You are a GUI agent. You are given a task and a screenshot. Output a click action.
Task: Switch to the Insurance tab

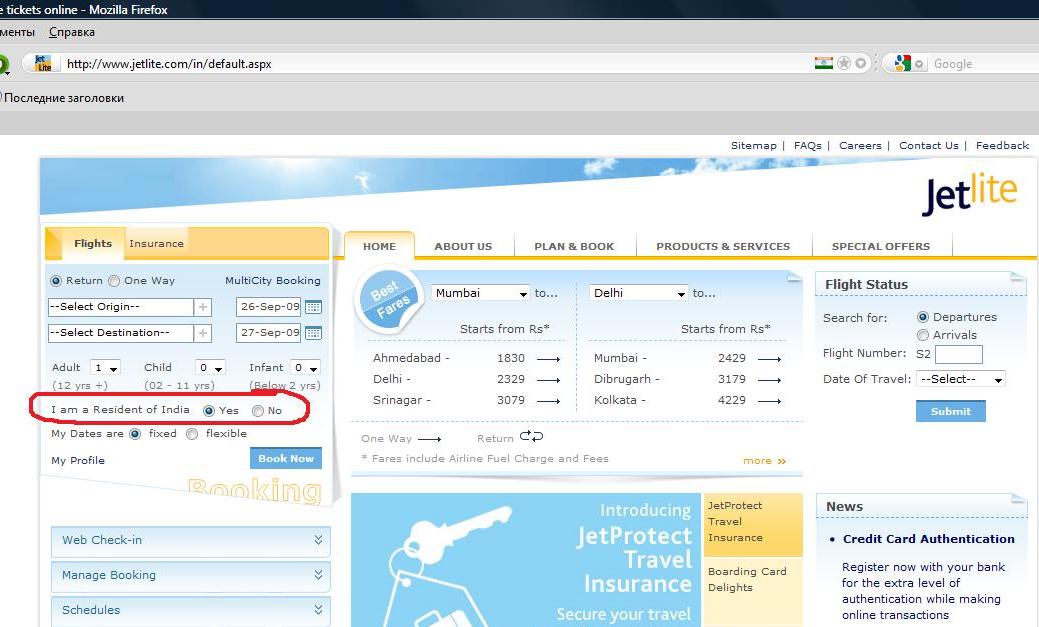pyautogui.click(x=156, y=243)
